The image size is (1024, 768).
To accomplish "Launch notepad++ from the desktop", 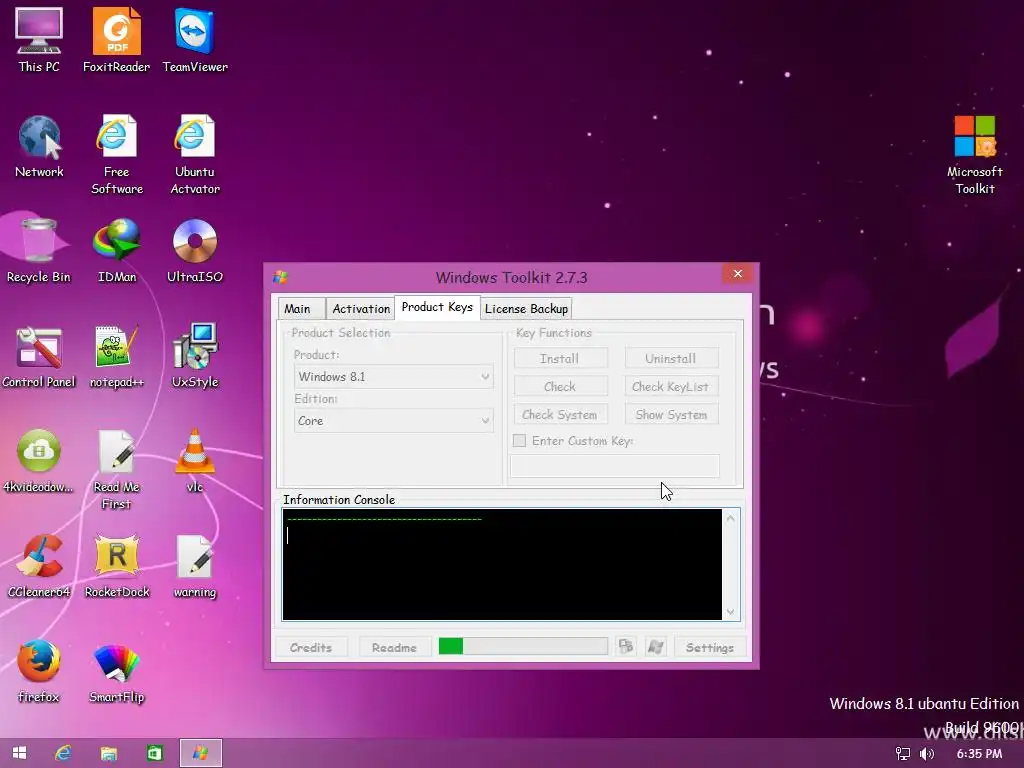I will click(x=116, y=356).
